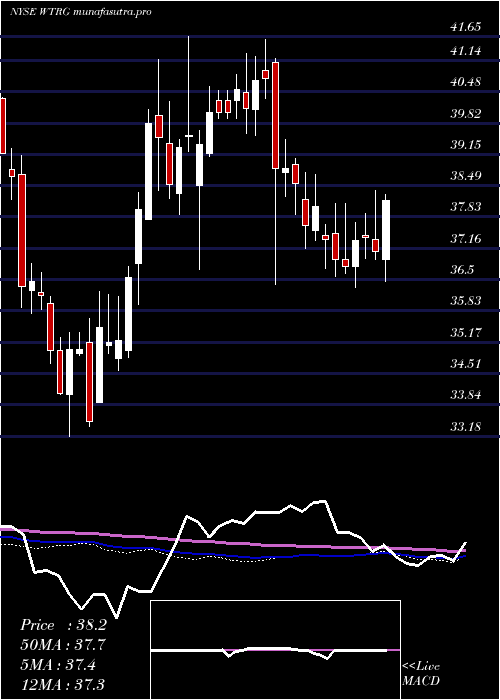Click the 34.51 price axis label
500x700 pixels.
(466, 364)
